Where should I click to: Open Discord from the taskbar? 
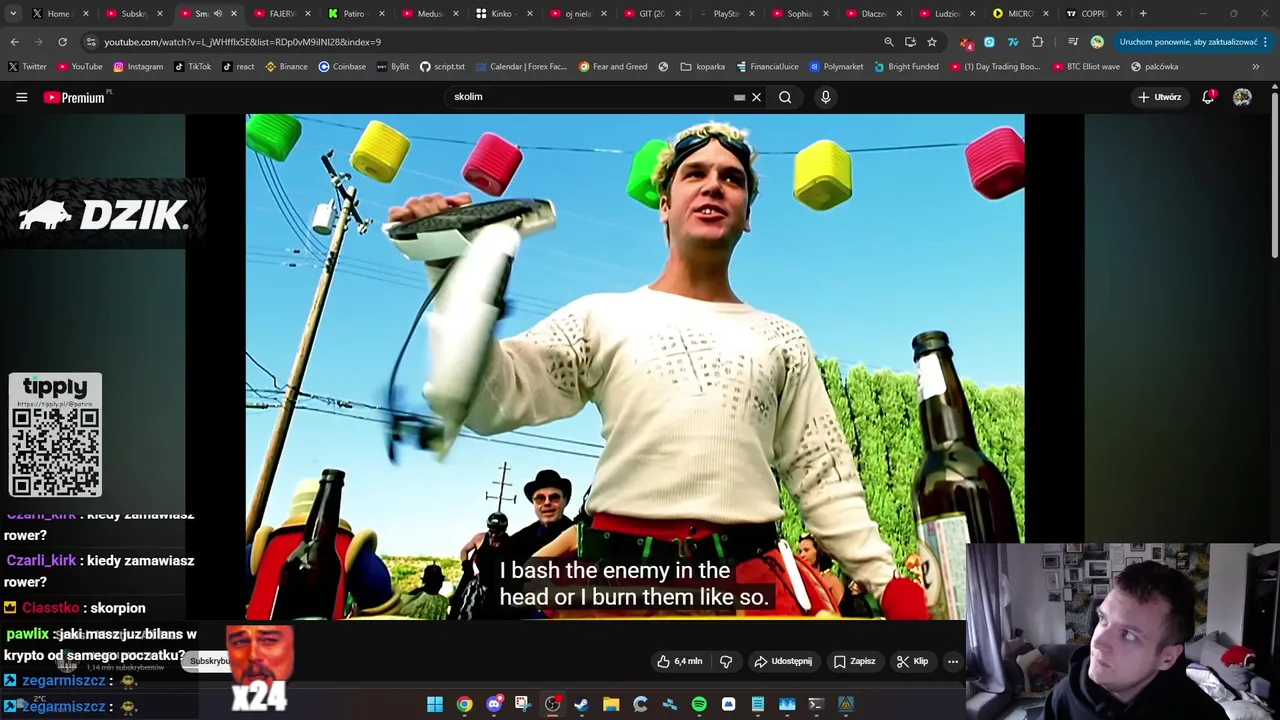pyautogui.click(x=494, y=704)
